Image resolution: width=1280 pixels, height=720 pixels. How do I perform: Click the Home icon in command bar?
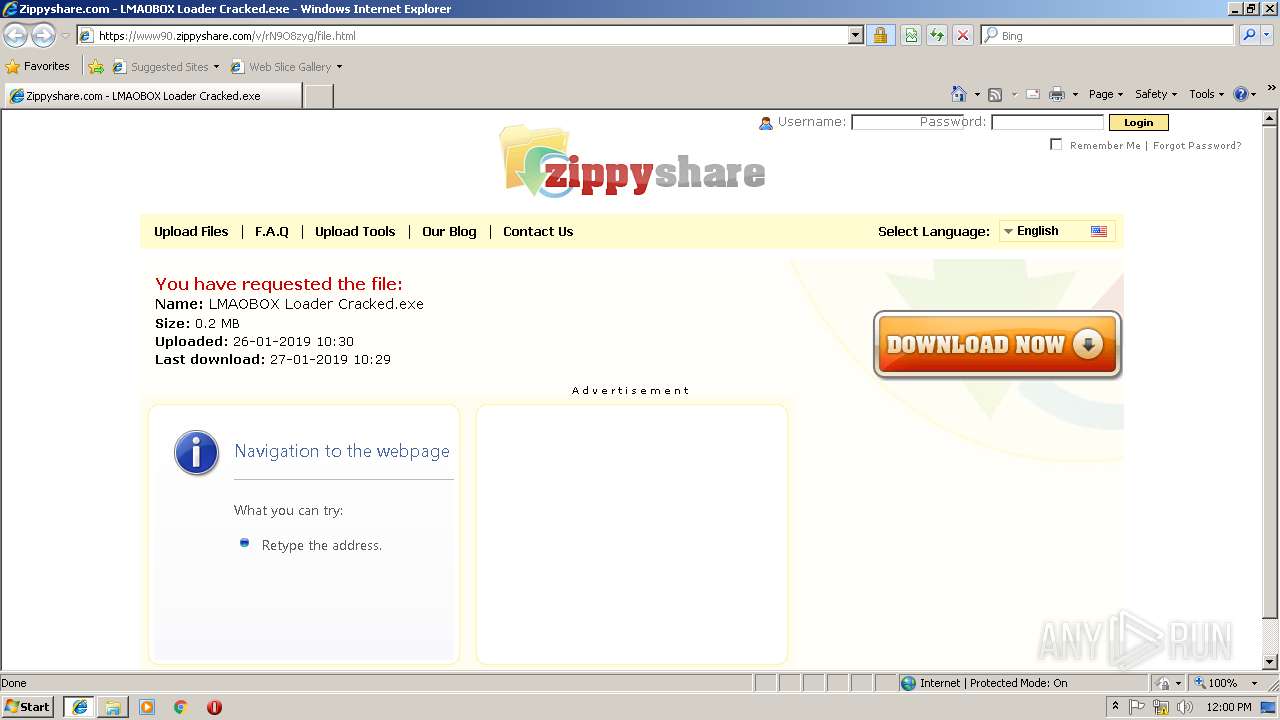click(x=959, y=94)
